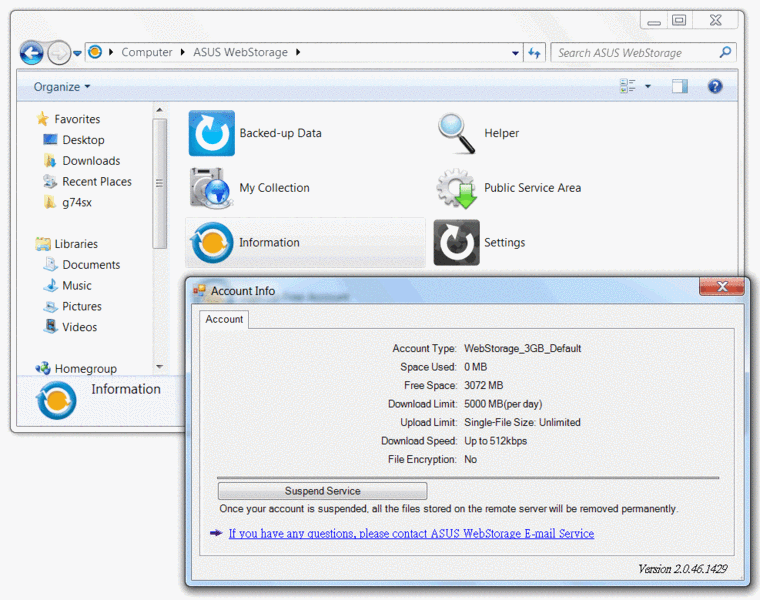Select Recent Places in Favorites
Image resolution: width=760 pixels, height=600 pixels.
pyautogui.click(x=97, y=181)
